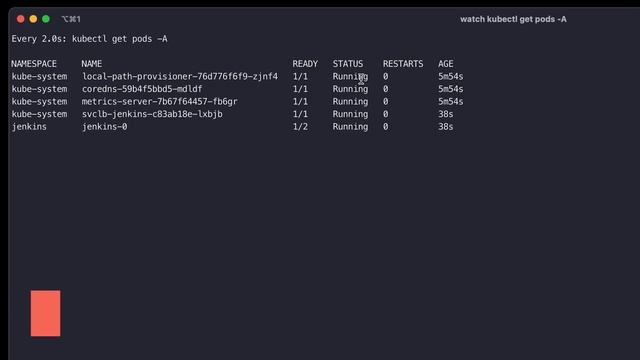Viewport: 640px width, 360px height.
Task: Click the RESTARTS column header
Action: click(x=403, y=64)
